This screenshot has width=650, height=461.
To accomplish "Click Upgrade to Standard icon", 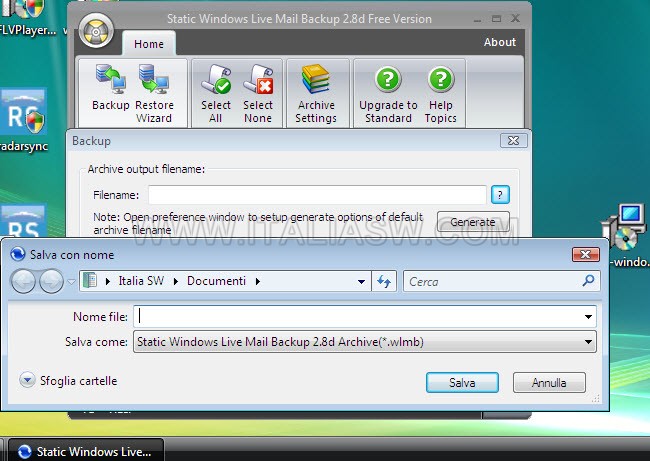I will click(388, 95).
